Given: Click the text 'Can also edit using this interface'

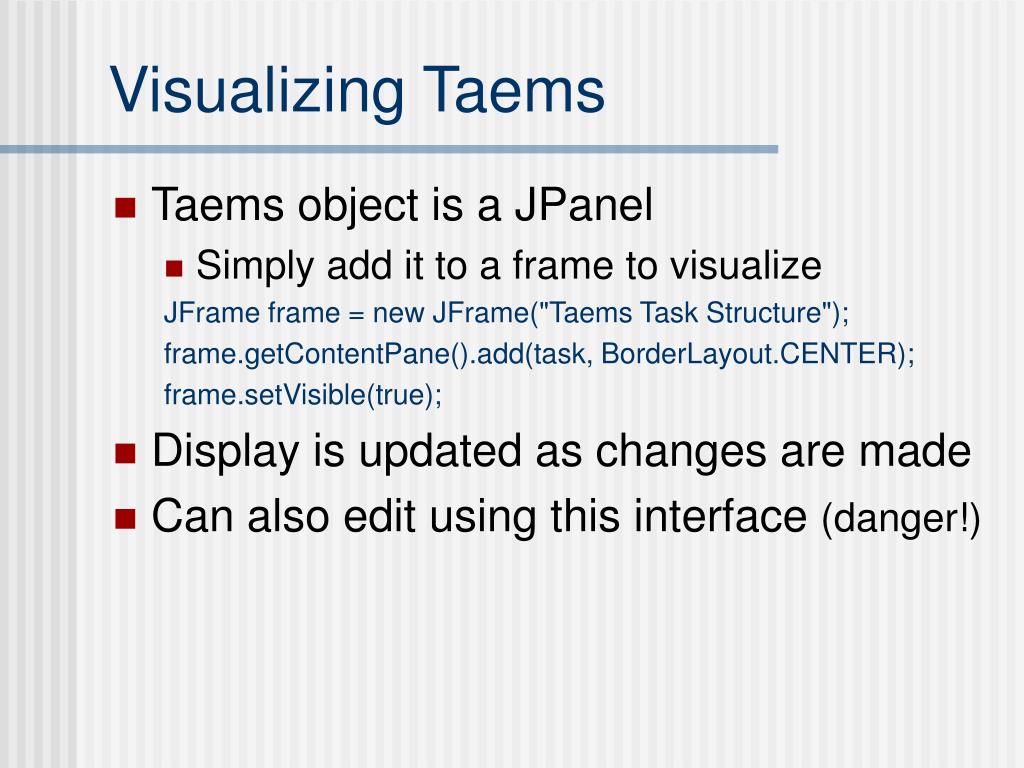Looking at the screenshot, I should (479, 517).
